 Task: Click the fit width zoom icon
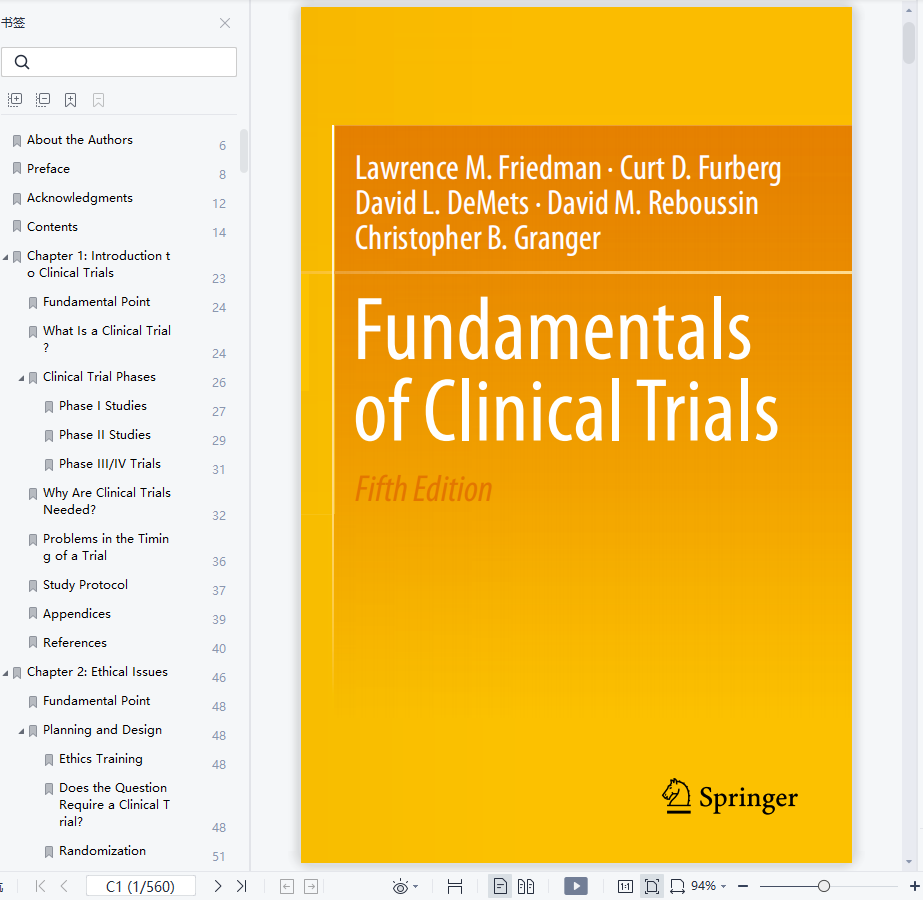678,886
